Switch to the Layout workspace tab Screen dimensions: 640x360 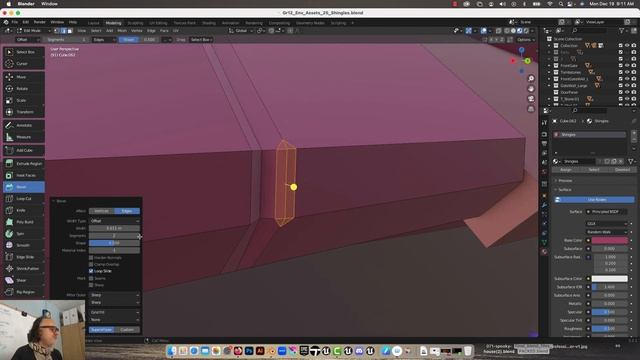tap(93, 23)
